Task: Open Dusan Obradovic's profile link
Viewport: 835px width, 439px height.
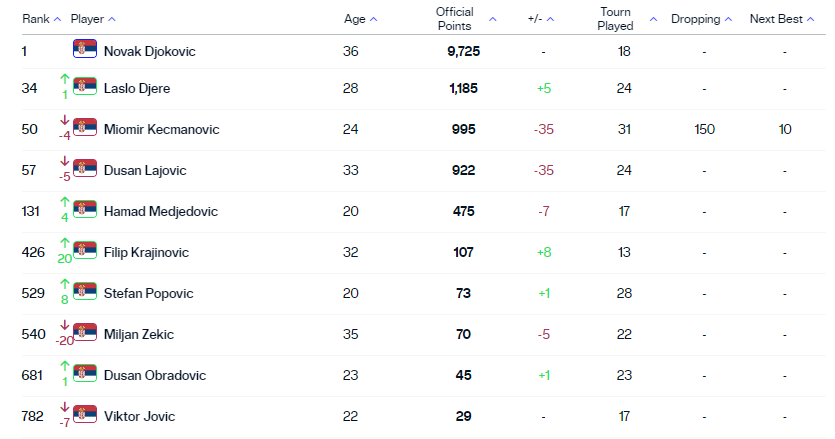Action: pos(155,375)
